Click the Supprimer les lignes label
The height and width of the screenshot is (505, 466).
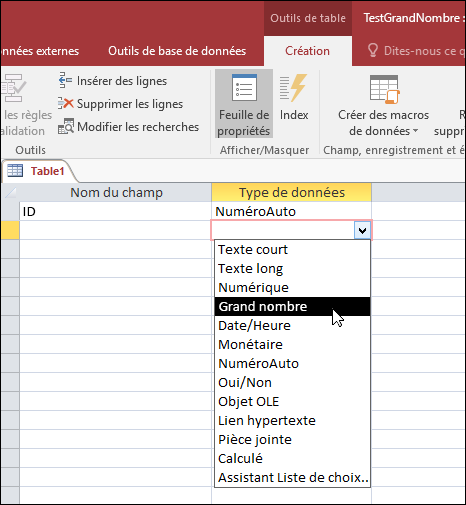click(x=130, y=104)
